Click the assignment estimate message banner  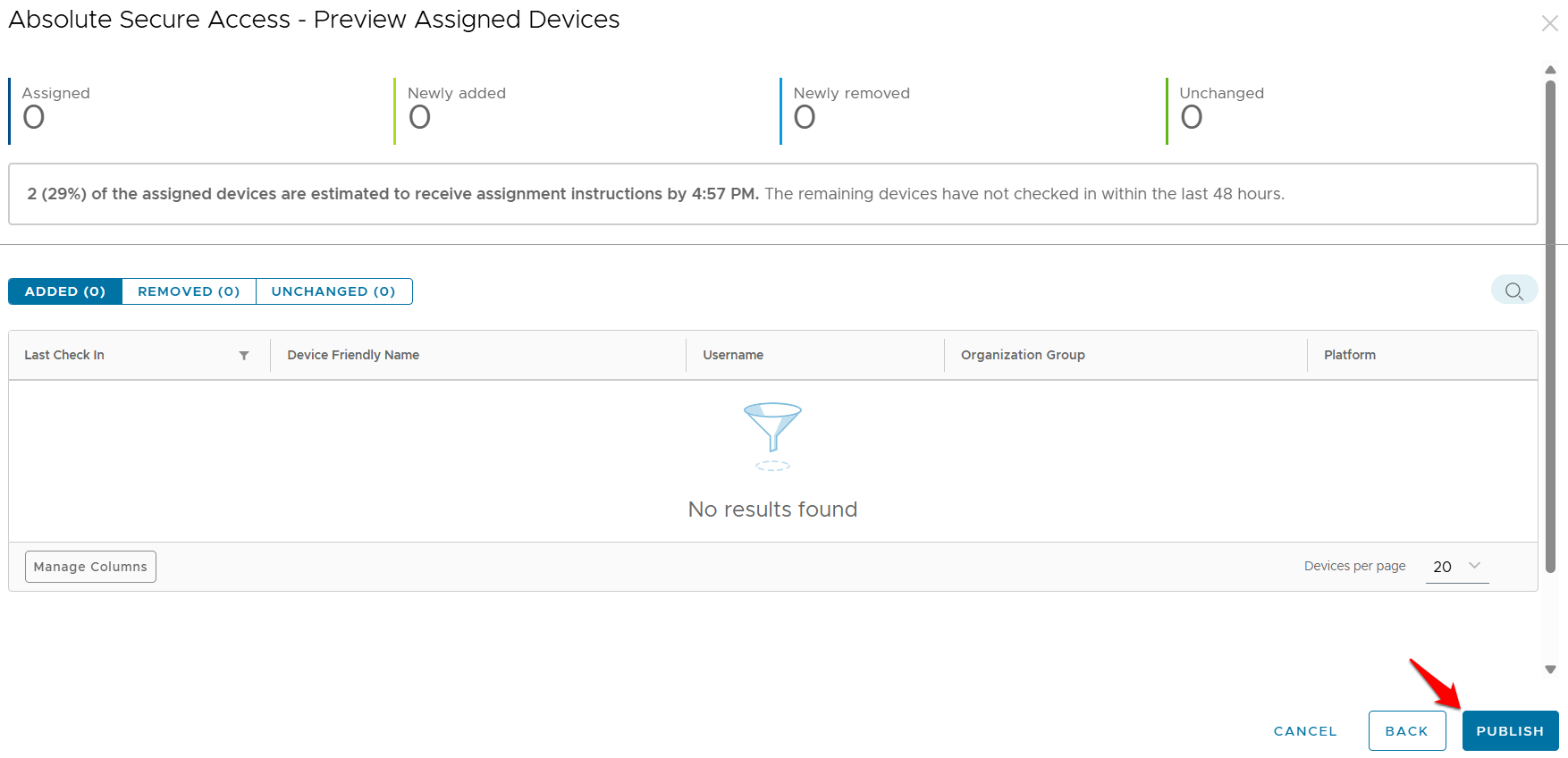(x=773, y=194)
